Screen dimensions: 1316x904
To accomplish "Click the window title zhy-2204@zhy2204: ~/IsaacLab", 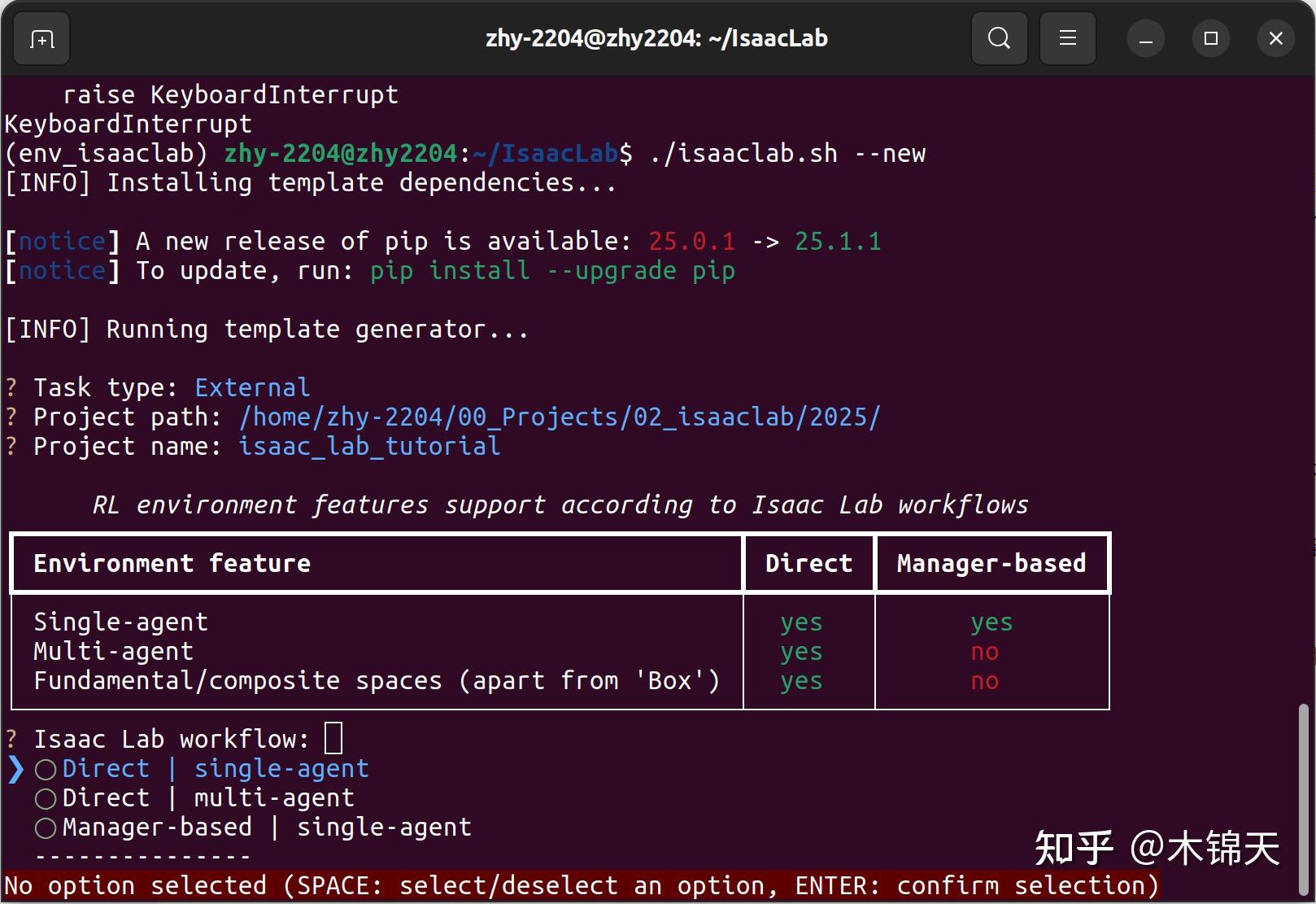I will point(657,37).
